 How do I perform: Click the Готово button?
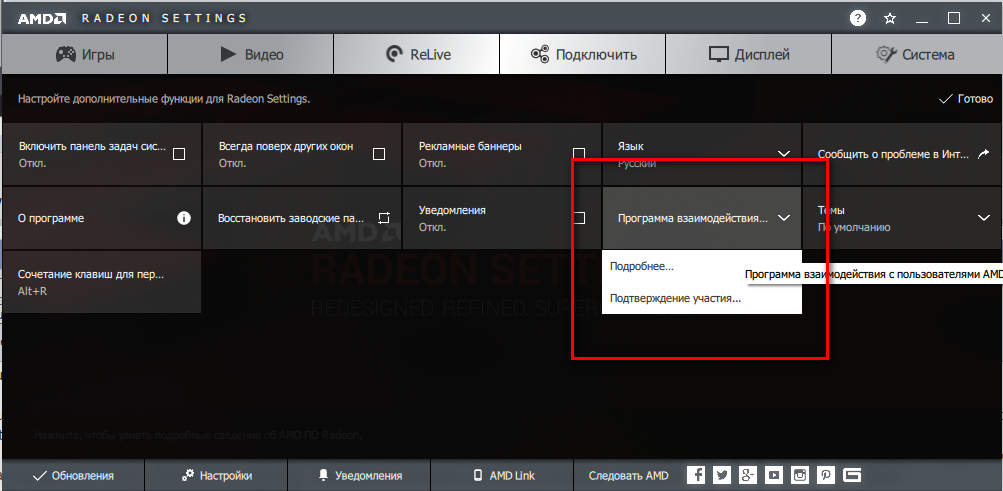tap(966, 99)
